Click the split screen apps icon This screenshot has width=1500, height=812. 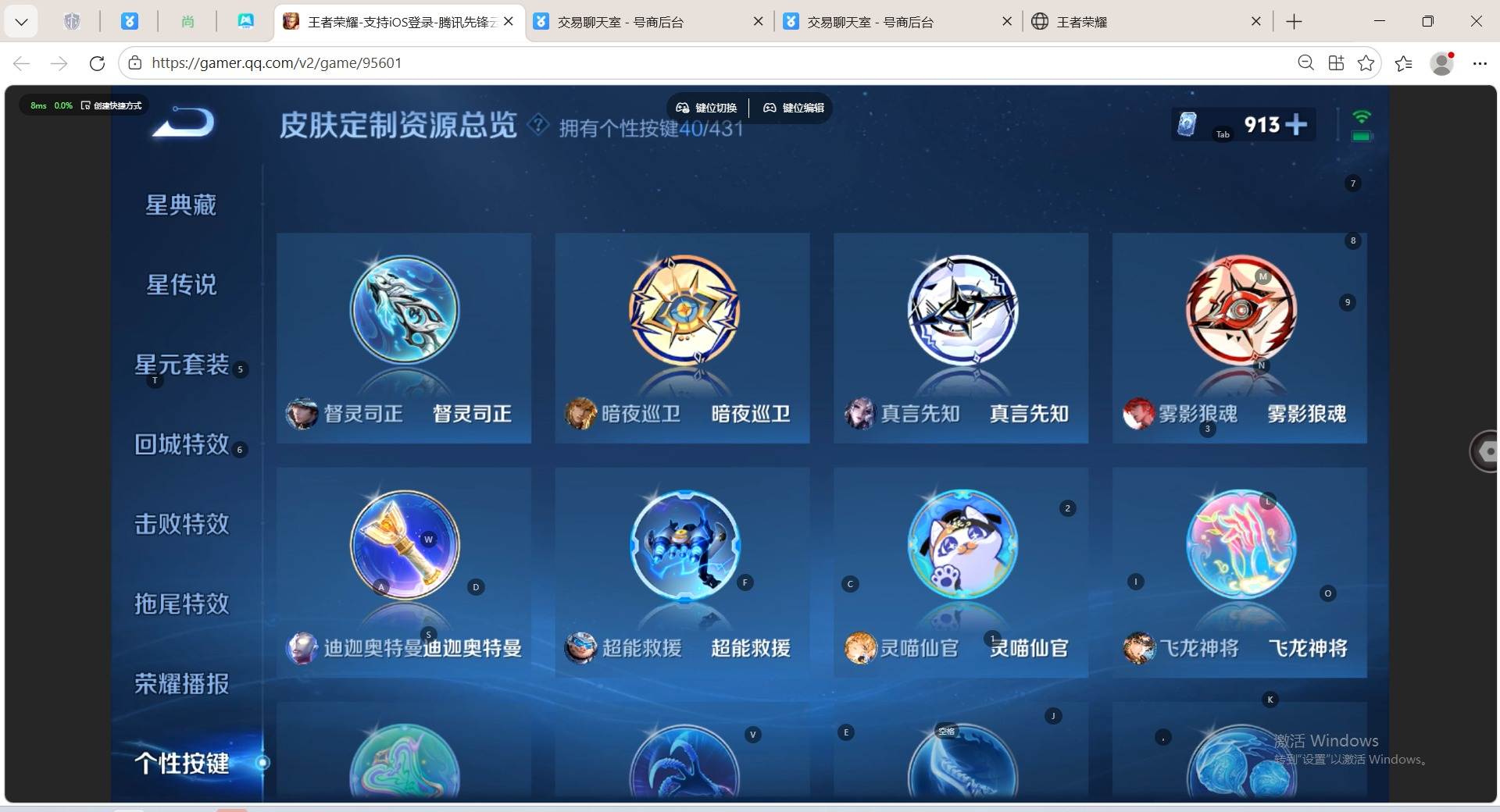point(1336,63)
